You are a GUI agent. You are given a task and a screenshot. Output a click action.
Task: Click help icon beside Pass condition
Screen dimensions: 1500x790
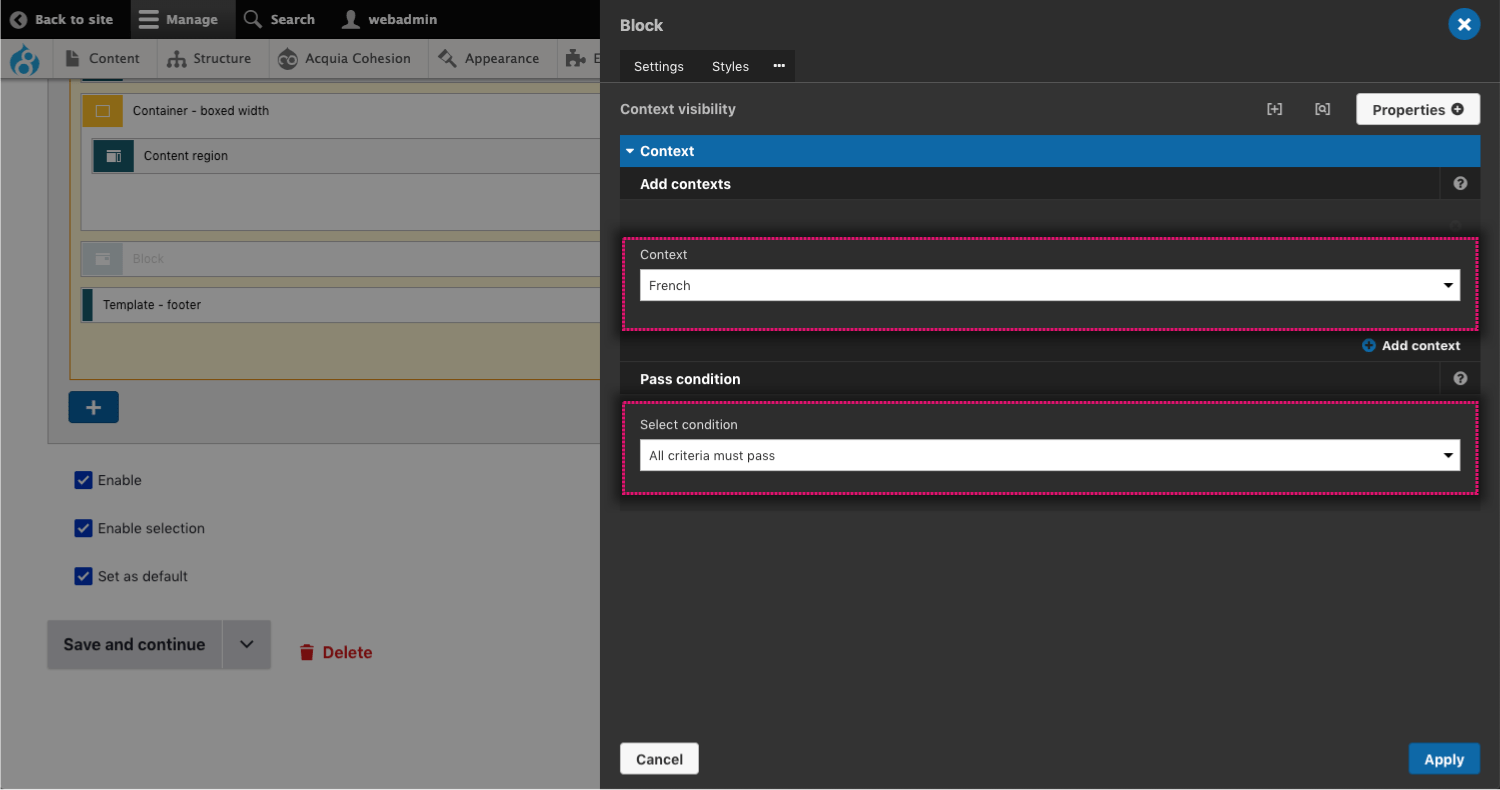(x=1460, y=379)
